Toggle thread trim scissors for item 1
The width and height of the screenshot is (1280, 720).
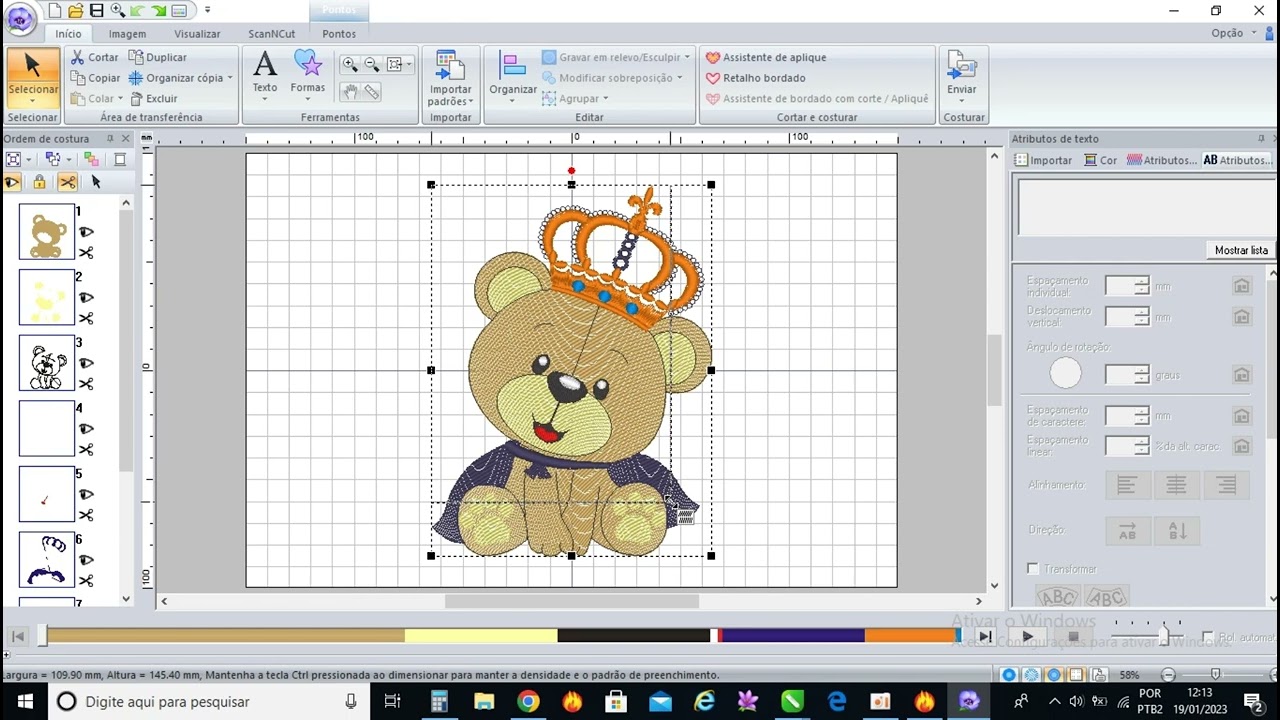(x=86, y=253)
